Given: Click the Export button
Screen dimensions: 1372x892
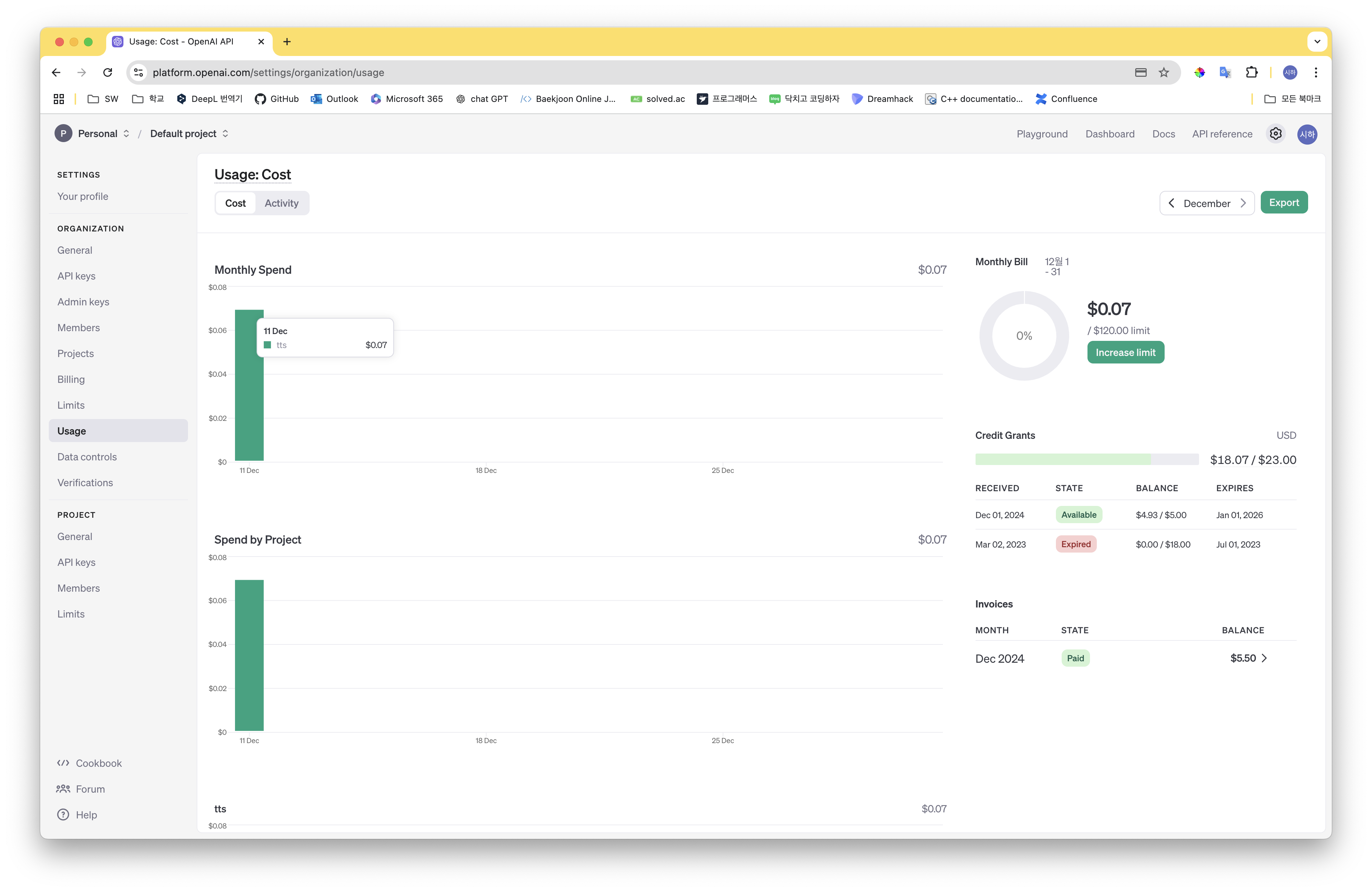Looking at the screenshot, I should [1283, 202].
